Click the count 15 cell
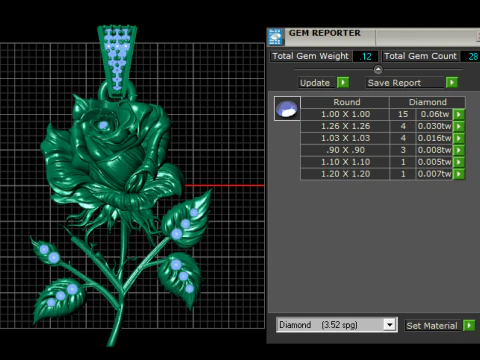Viewport: 480px width, 360px height. tap(403, 114)
